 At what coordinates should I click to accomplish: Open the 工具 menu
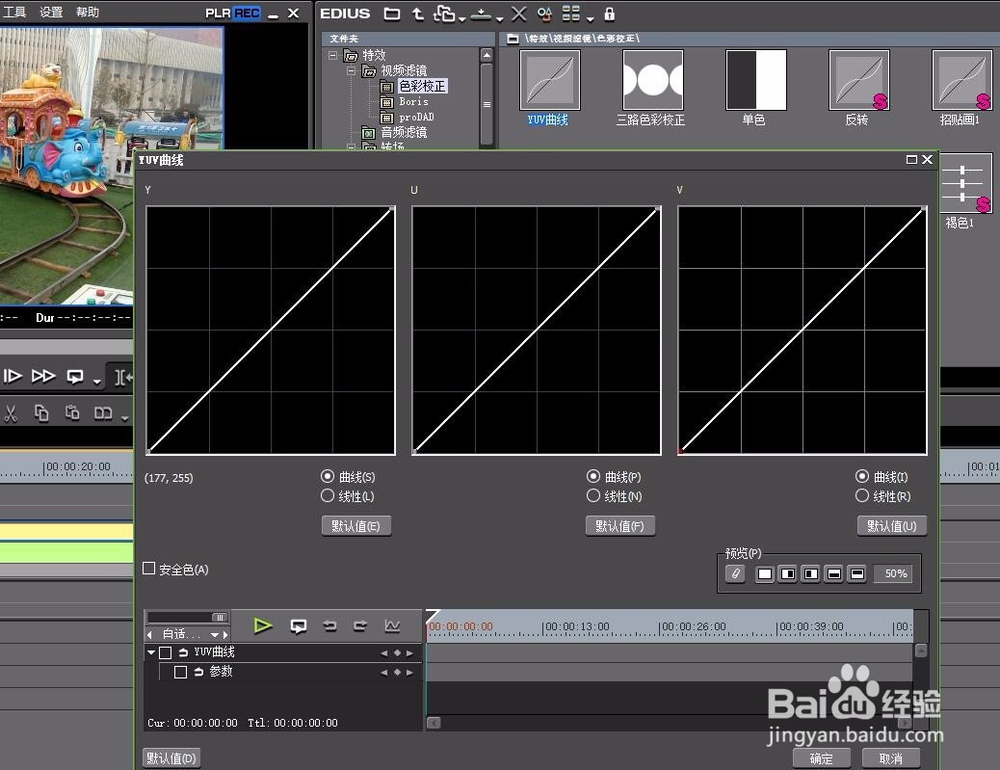[15, 11]
